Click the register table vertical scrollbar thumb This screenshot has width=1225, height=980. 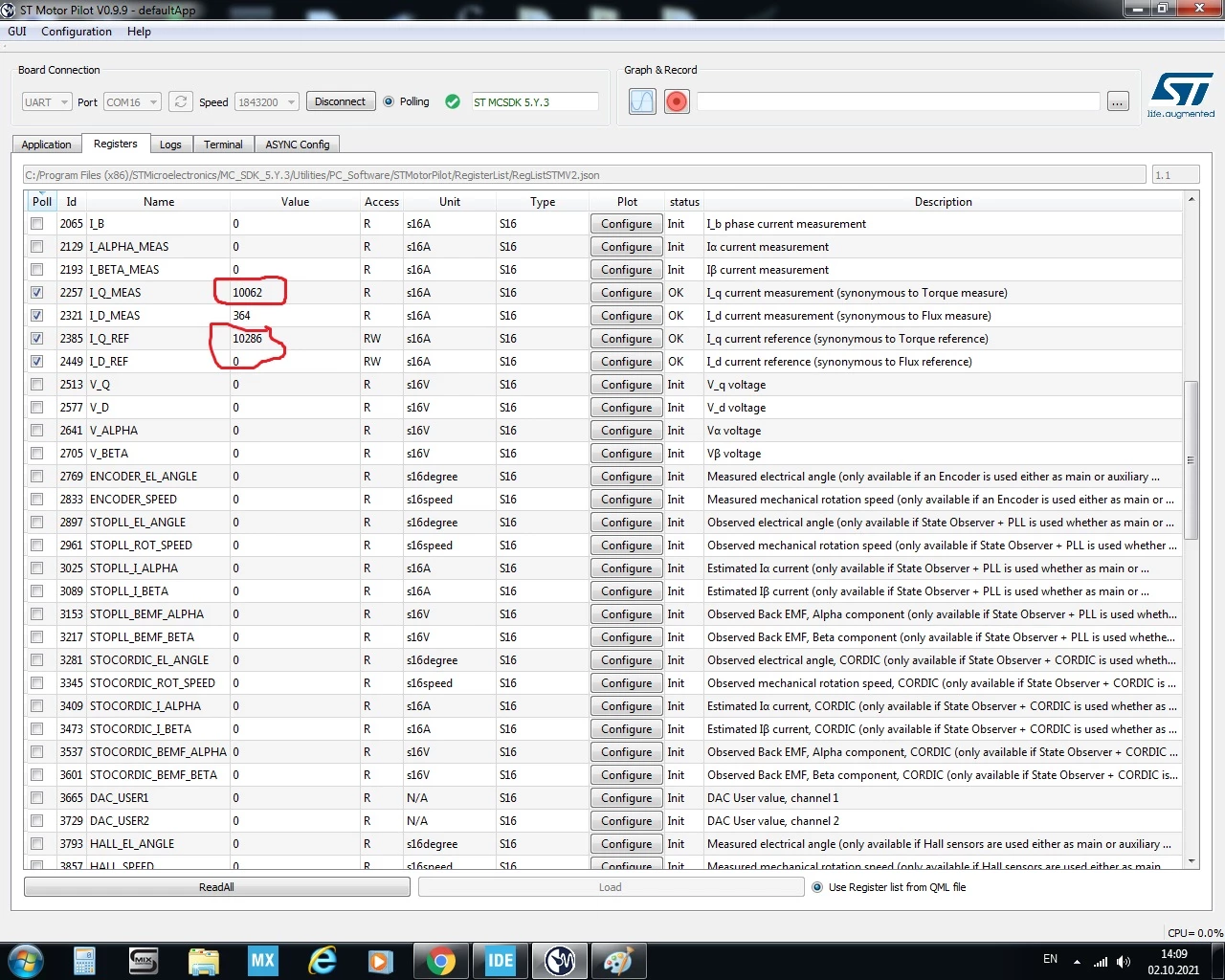pos(1192,459)
